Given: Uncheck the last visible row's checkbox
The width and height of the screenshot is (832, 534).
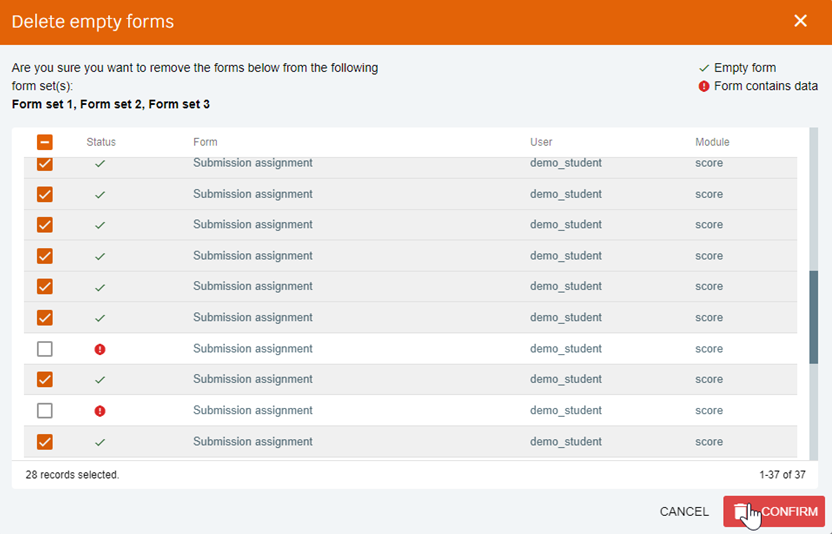Looking at the screenshot, I should coord(45,442).
